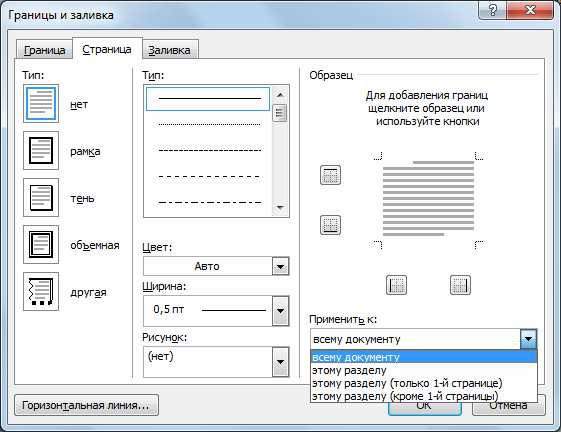Open the Ширина width dropdown arrow
Image resolution: width=561 pixels, height=432 pixels.
coord(280,311)
